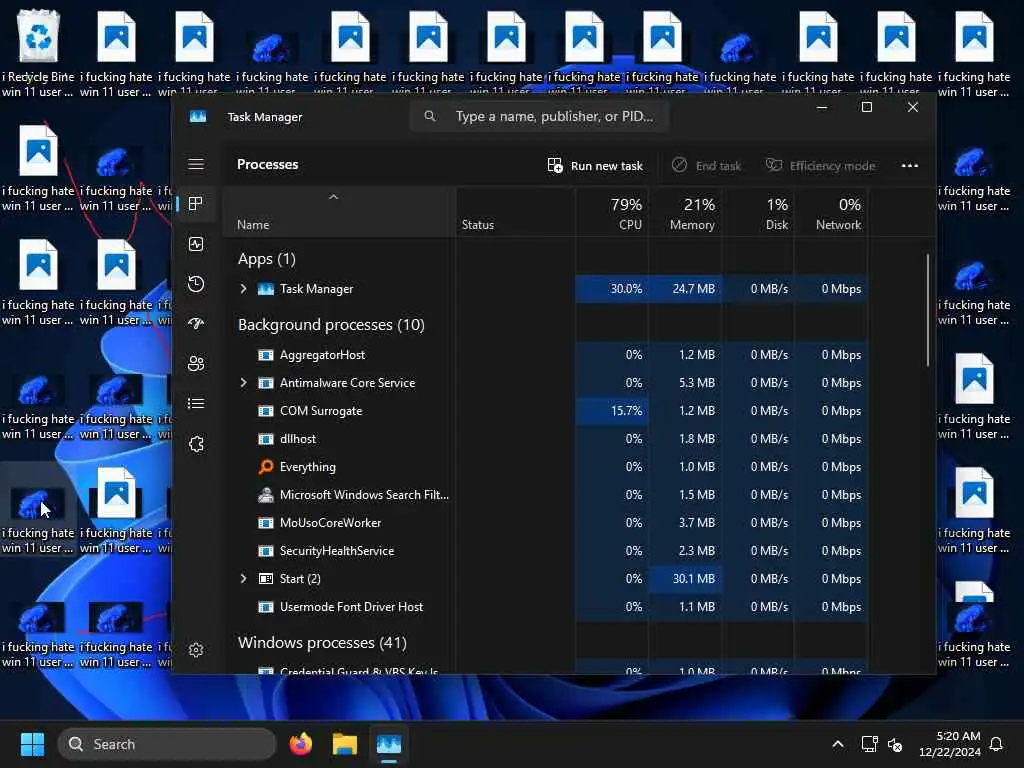
Task: Open the notifications bell icon
Action: (997, 744)
